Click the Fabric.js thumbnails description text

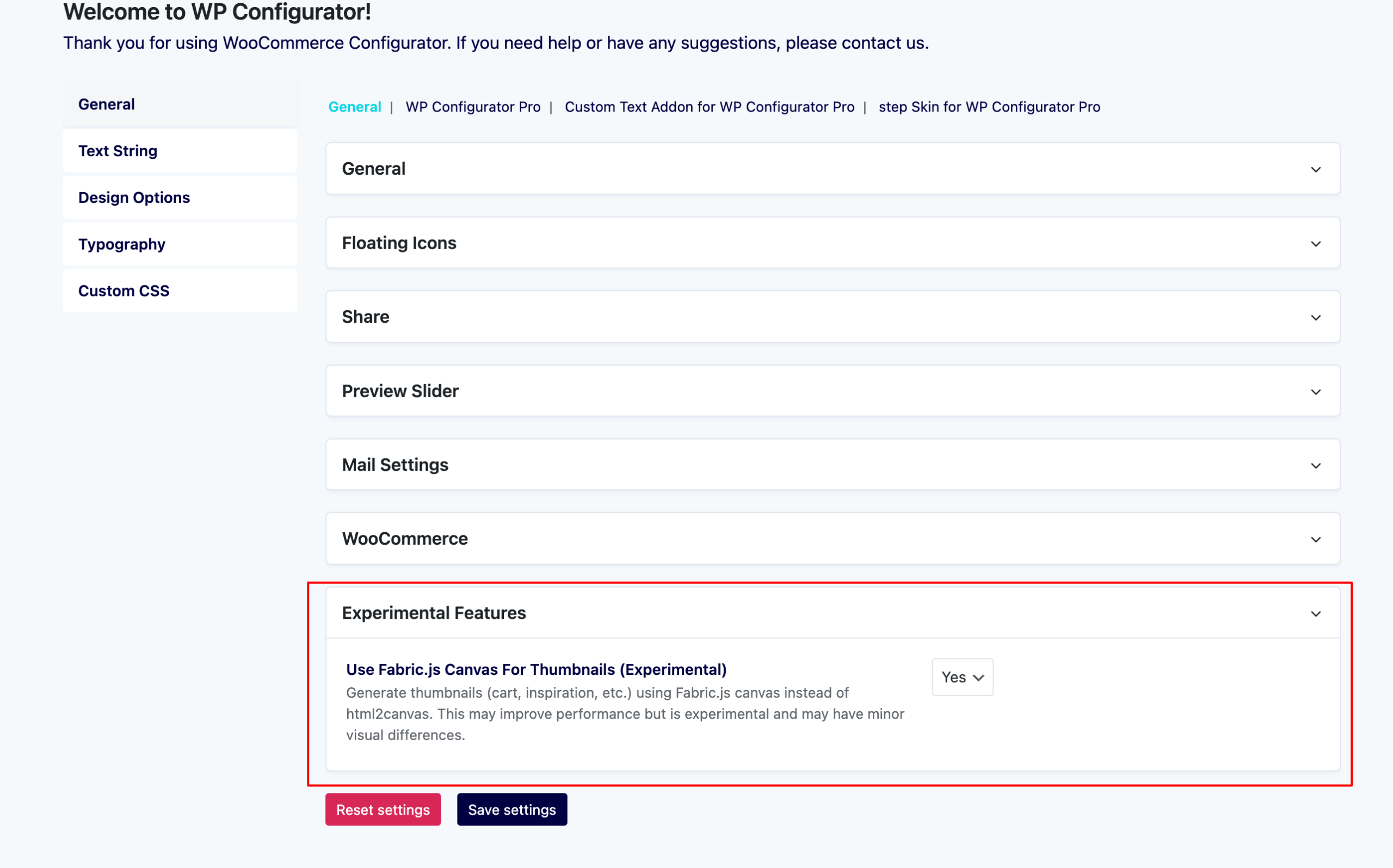click(626, 713)
